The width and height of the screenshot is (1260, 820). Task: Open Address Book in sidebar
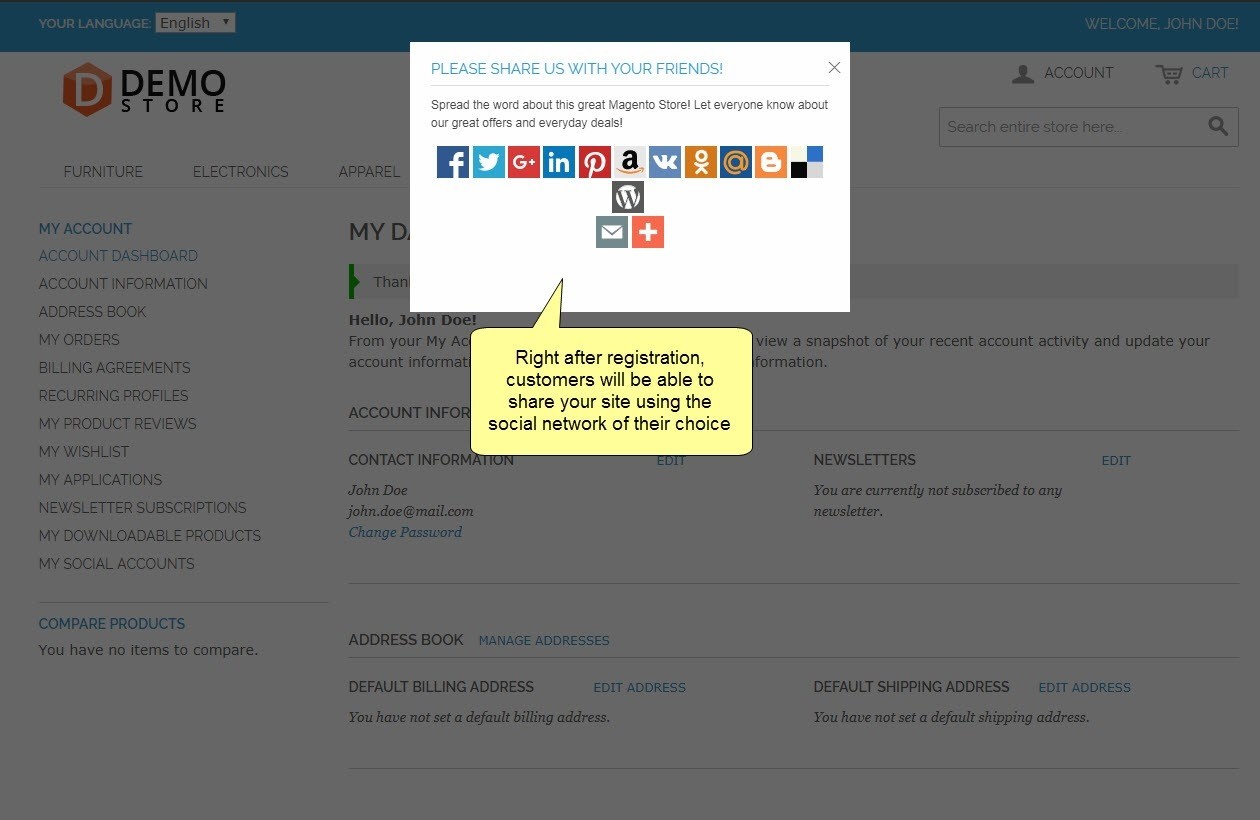pyautogui.click(x=92, y=312)
